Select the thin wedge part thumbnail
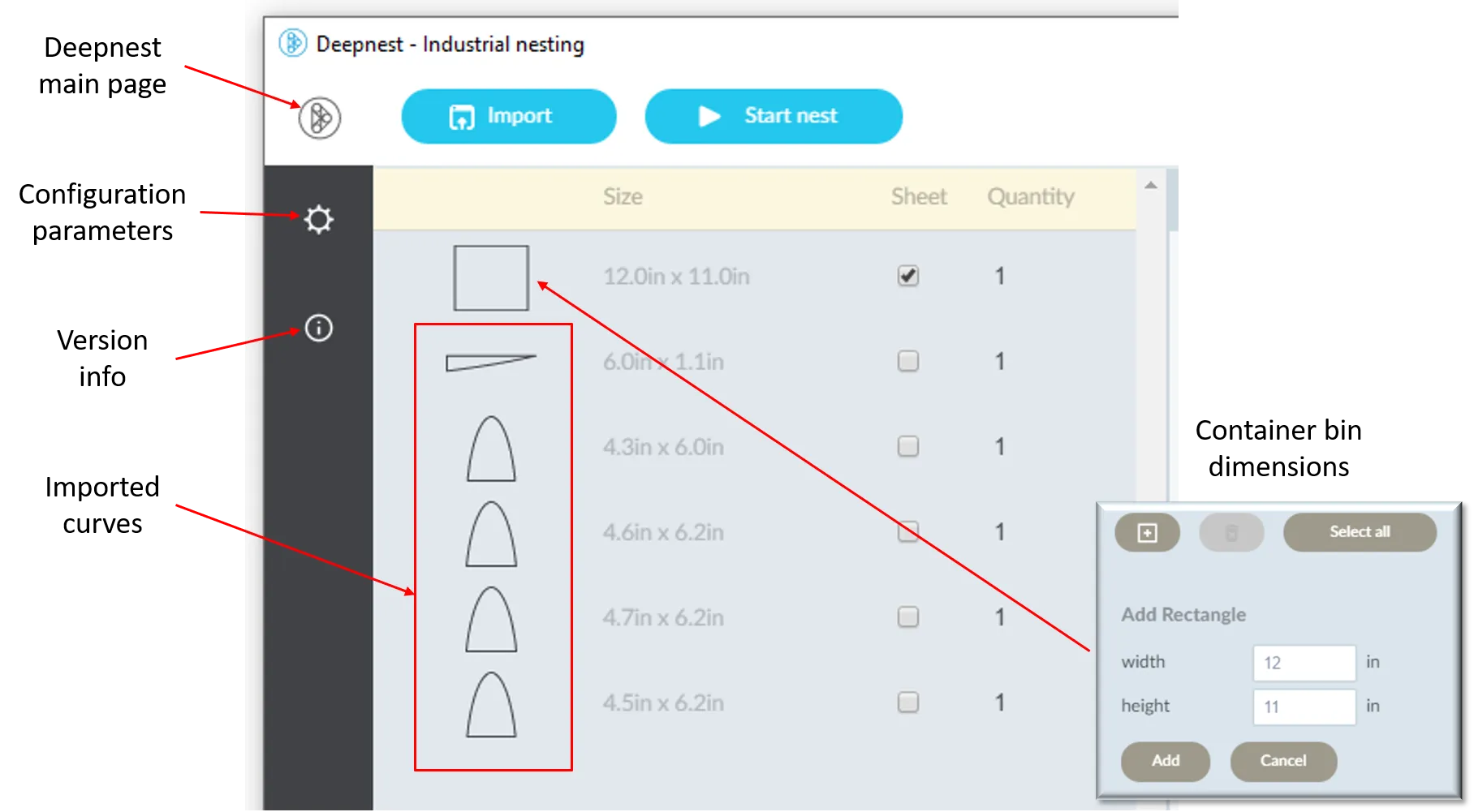 (490, 362)
